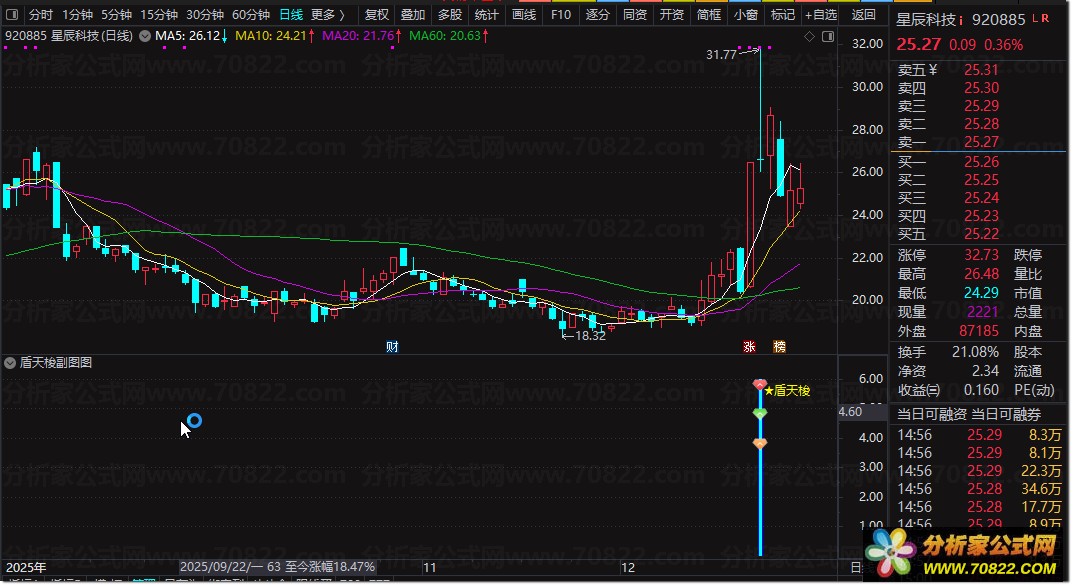Click the blue circle cursor marker
1073x585 pixels.
(194, 421)
